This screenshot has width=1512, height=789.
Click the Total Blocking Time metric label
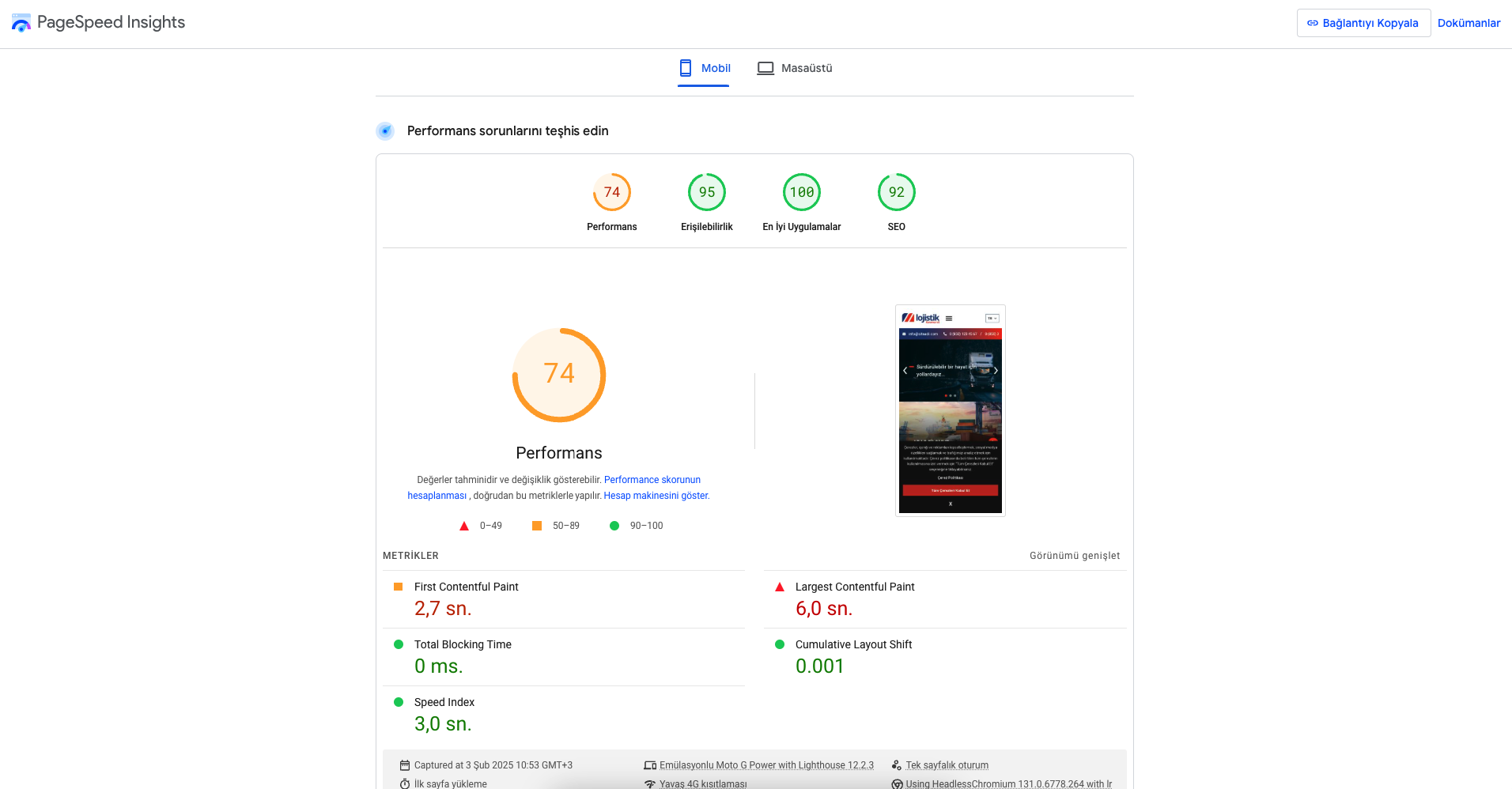(x=463, y=644)
